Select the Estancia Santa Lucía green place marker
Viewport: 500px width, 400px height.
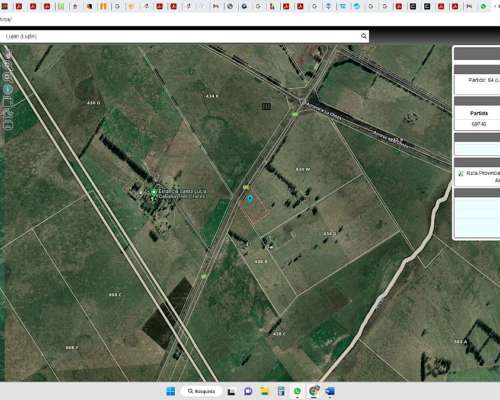154,192
